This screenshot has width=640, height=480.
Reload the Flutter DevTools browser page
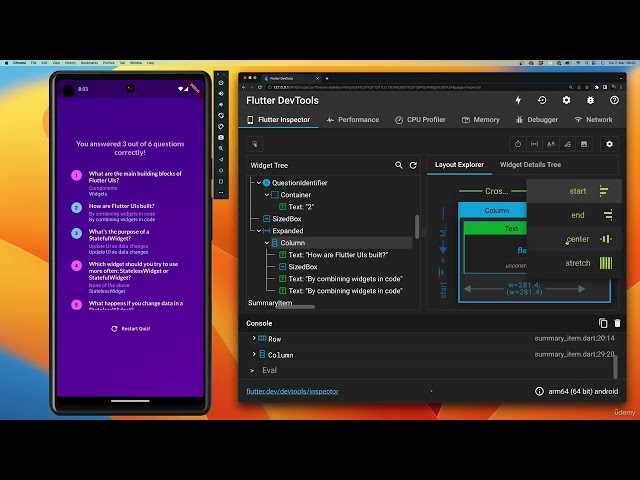click(x=260, y=87)
